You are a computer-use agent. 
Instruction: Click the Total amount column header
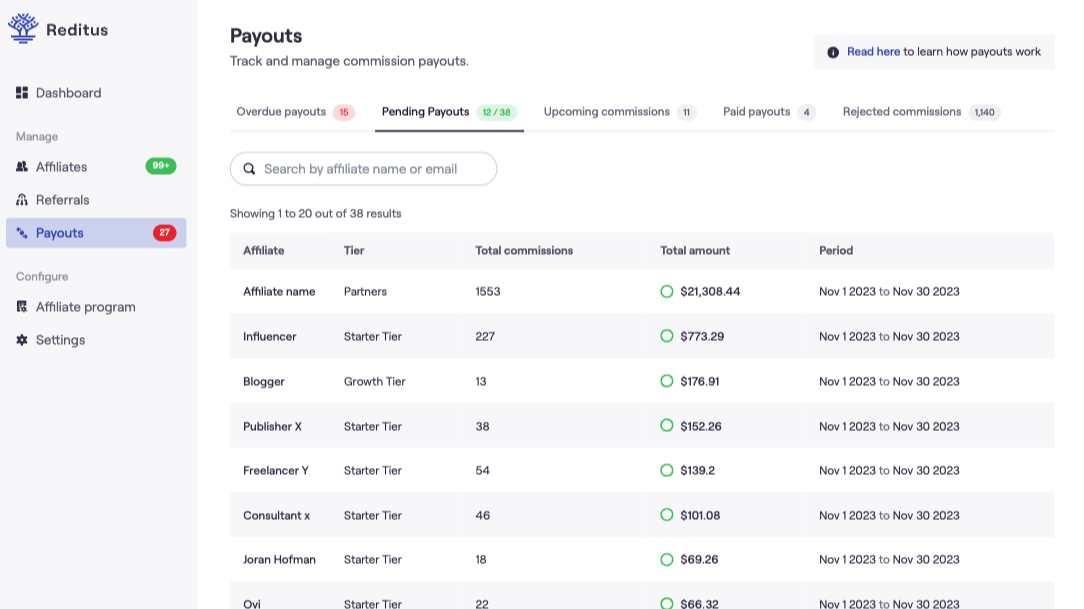pos(695,250)
